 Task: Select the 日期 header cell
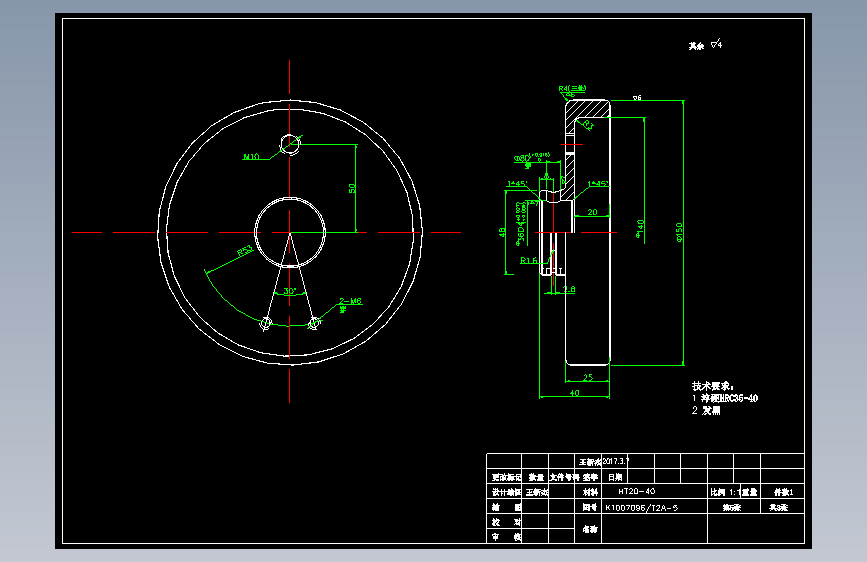click(x=615, y=477)
